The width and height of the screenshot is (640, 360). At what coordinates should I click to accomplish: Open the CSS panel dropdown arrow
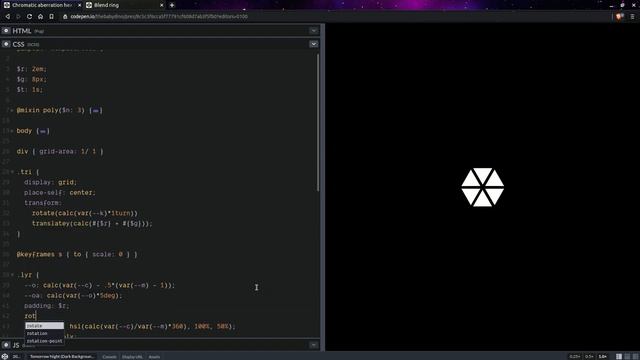click(313, 44)
